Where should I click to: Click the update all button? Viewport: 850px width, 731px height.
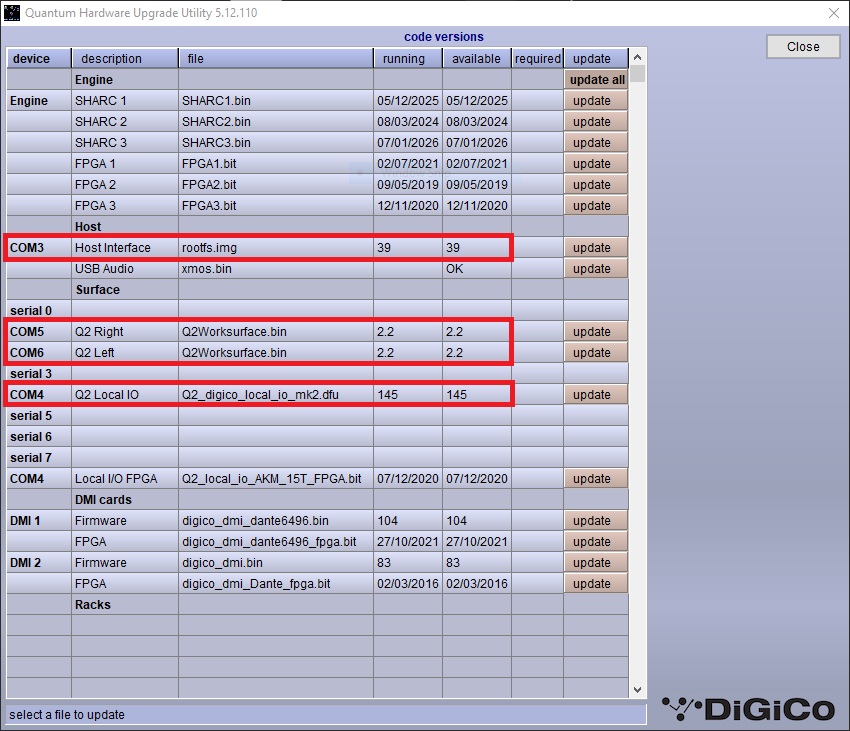(596, 80)
